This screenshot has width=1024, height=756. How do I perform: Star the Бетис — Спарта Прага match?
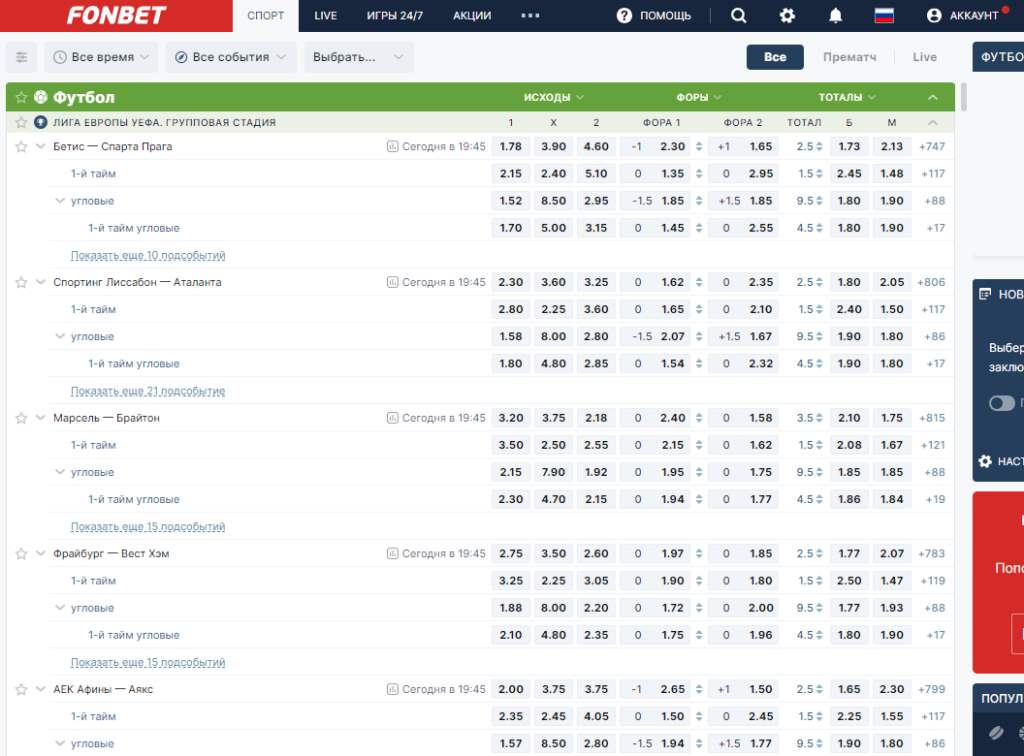point(21,146)
